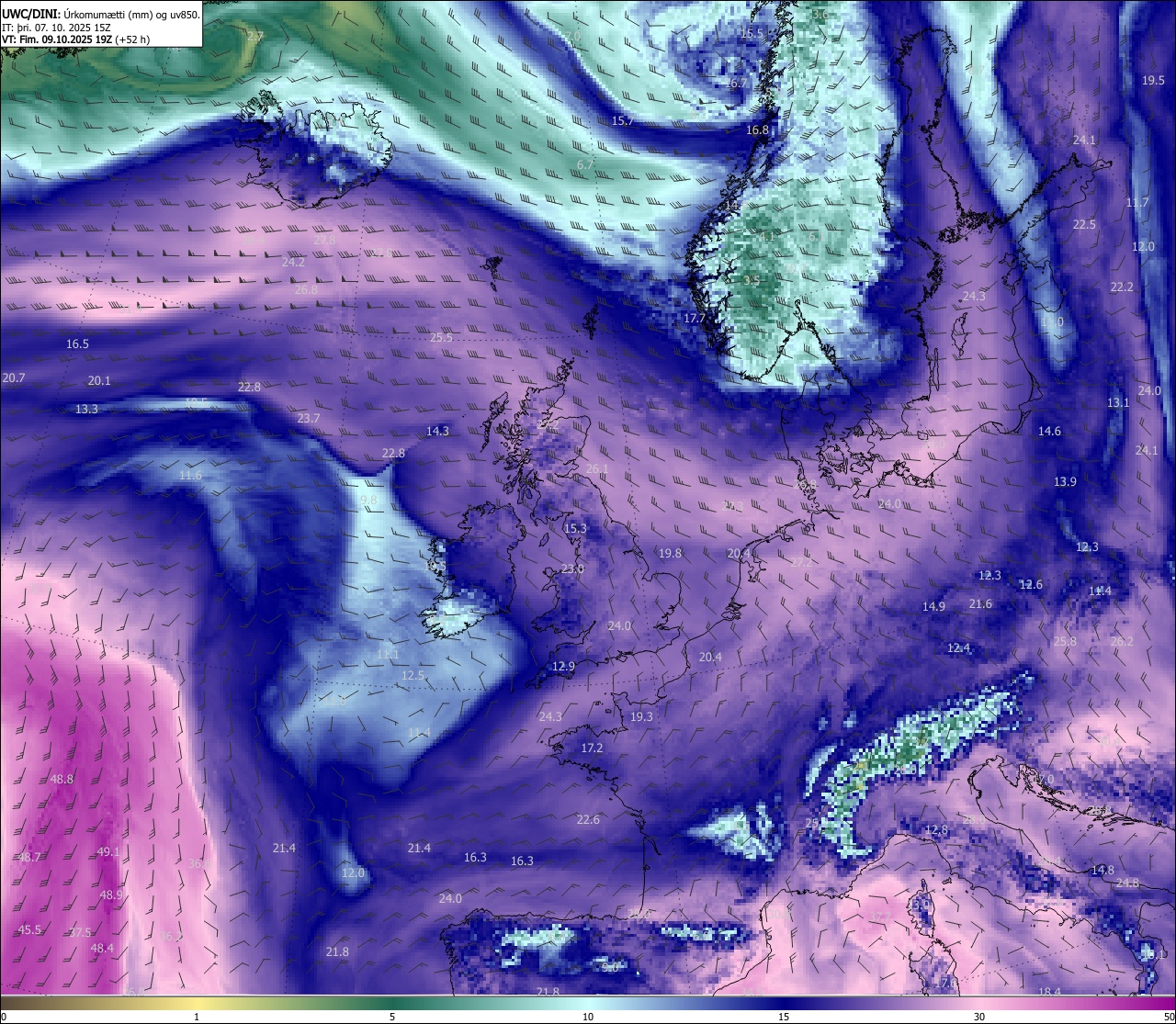Screen dimensions: 1176x1024
Task: Click the 15.3 value label
Action: [x=575, y=529]
